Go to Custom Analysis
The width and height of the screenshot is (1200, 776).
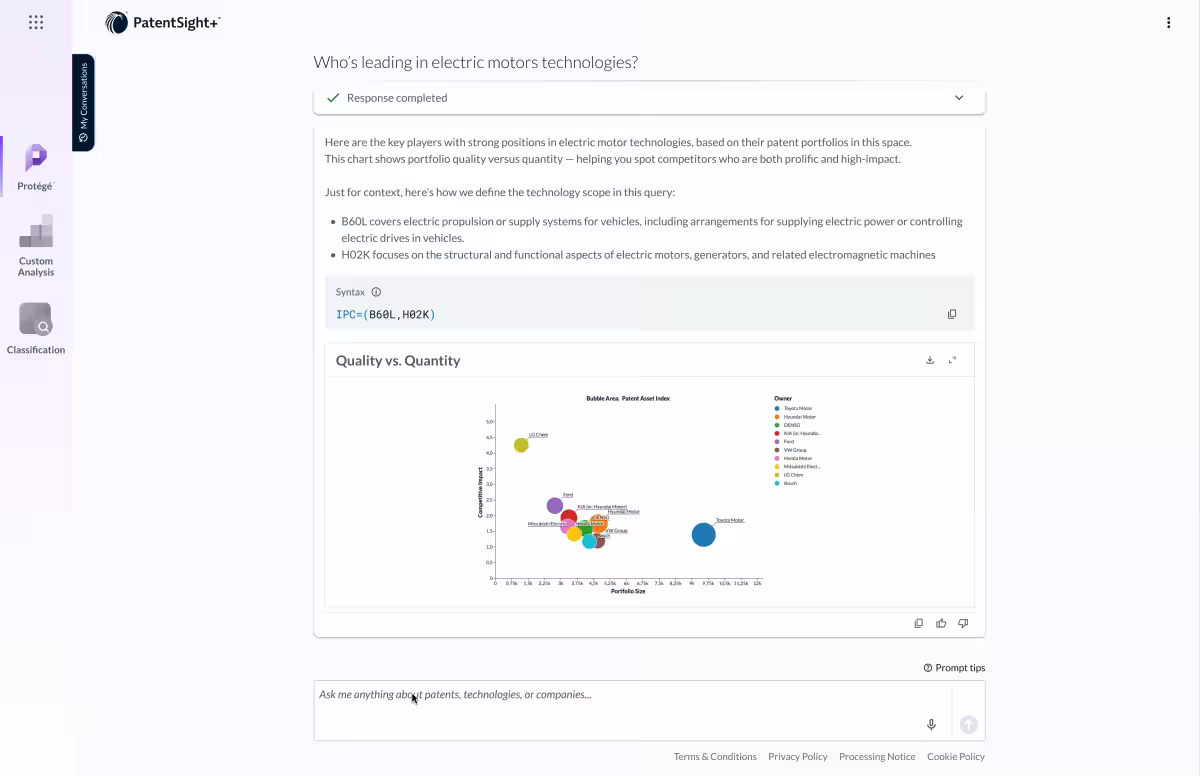pyautogui.click(x=36, y=245)
